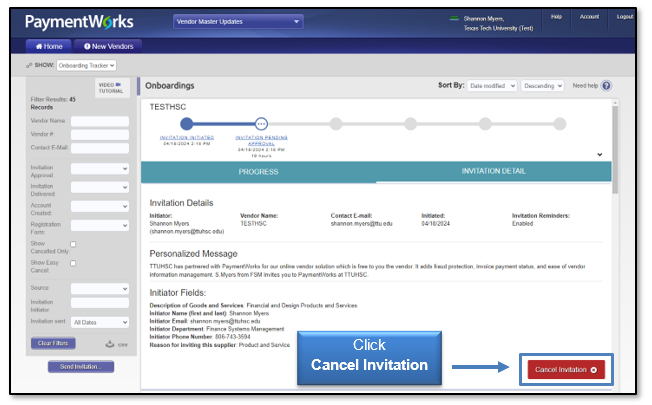Open the Invitation Approval filter dropdown
This screenshot has height=405, width=652.
[x=100, y=169]
